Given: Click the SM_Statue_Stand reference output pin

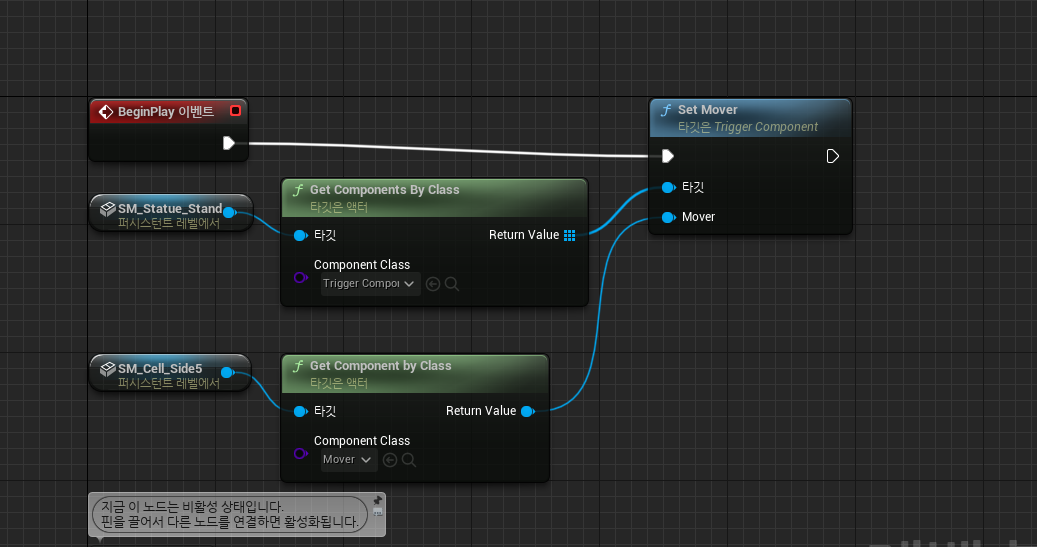Looking at the screenshot, I should [x=229, y=212].
